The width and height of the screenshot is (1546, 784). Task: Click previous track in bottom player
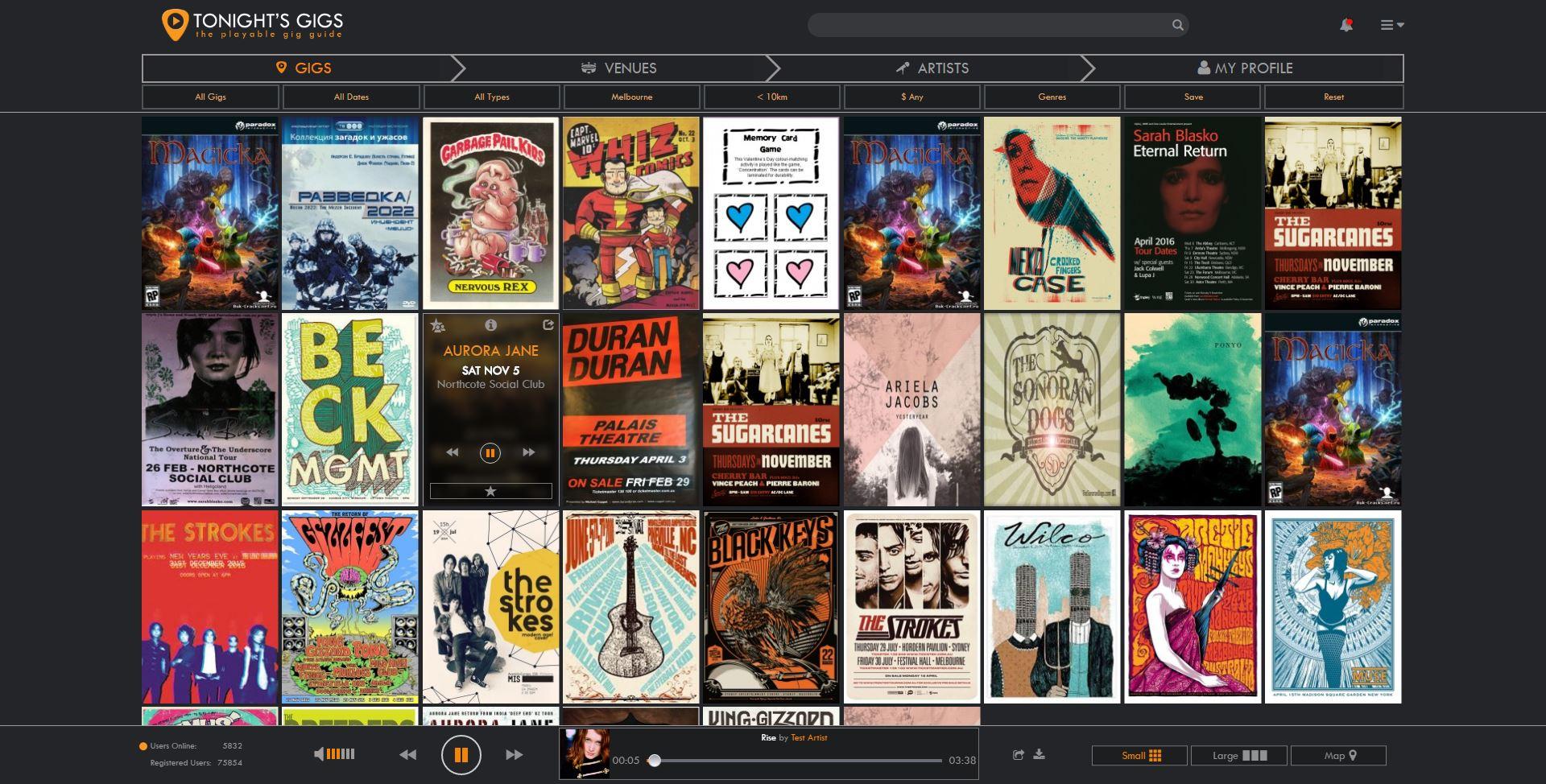click(x=408, y=754)
